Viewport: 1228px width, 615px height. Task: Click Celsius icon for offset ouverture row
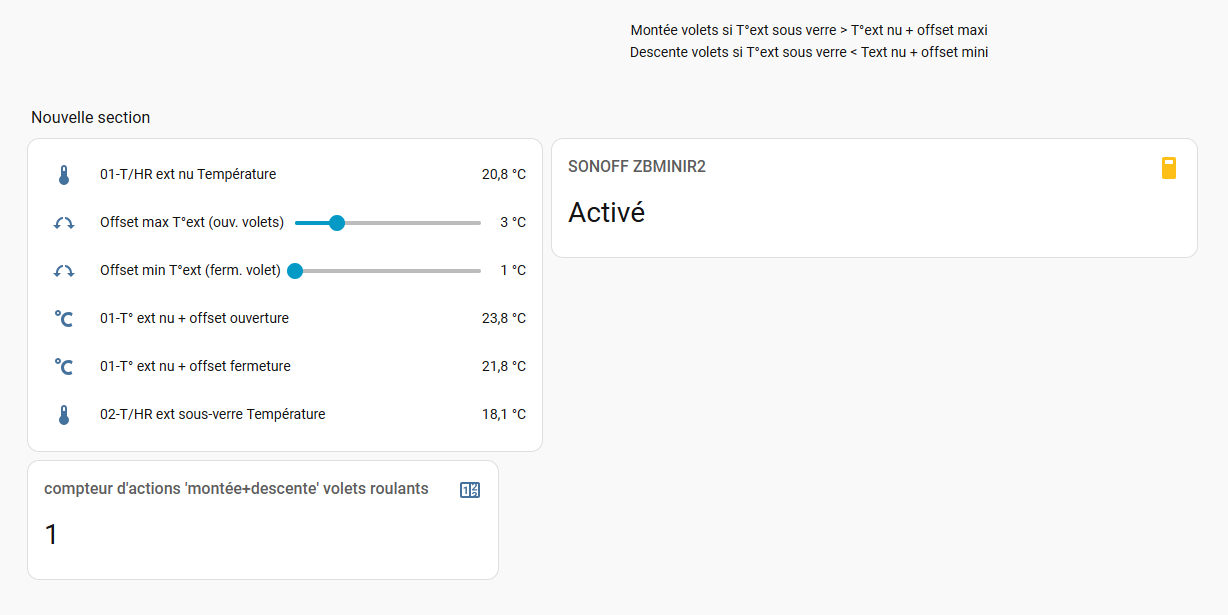tap(64, 319)
